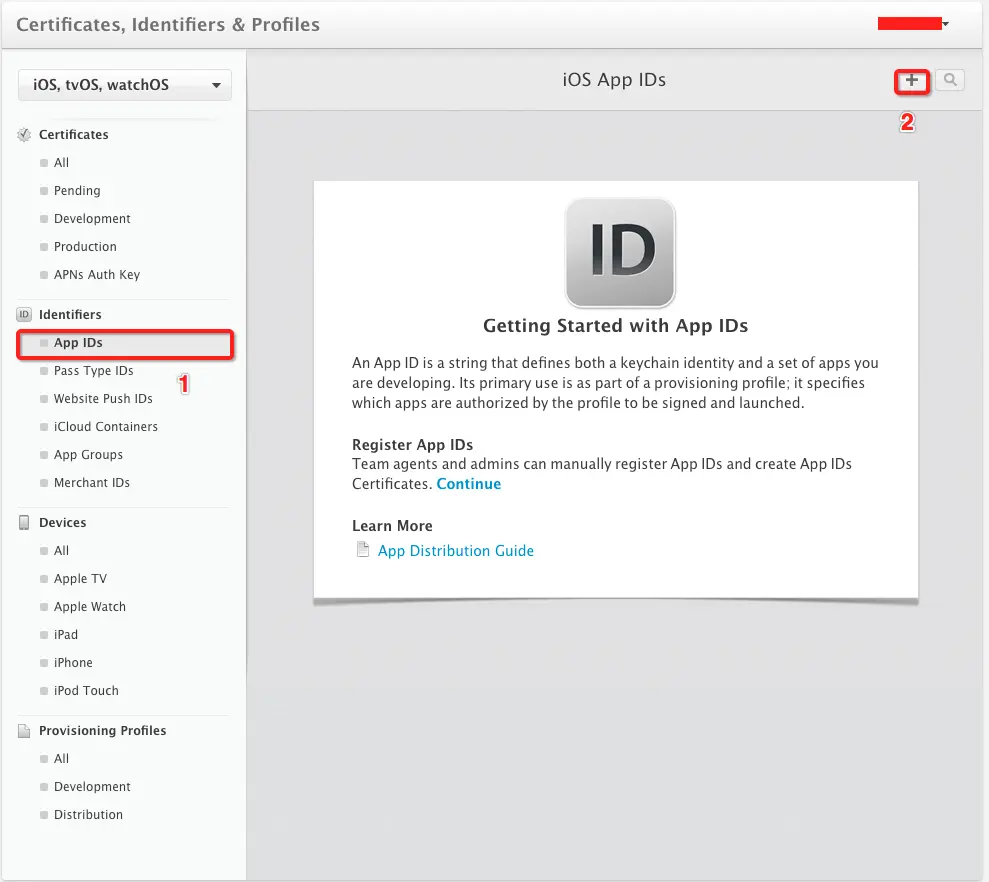Open App Groups
This screenshot has width=989, height=882.
(x=88, y=455)
